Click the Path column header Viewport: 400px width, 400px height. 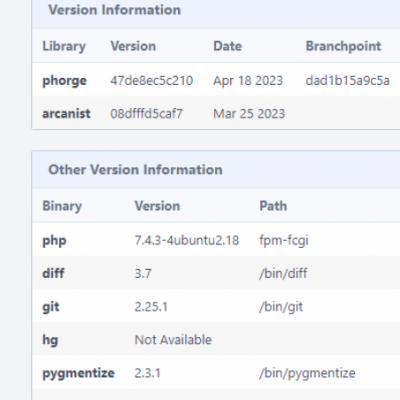pyautogui.click(x=273, y=206)
